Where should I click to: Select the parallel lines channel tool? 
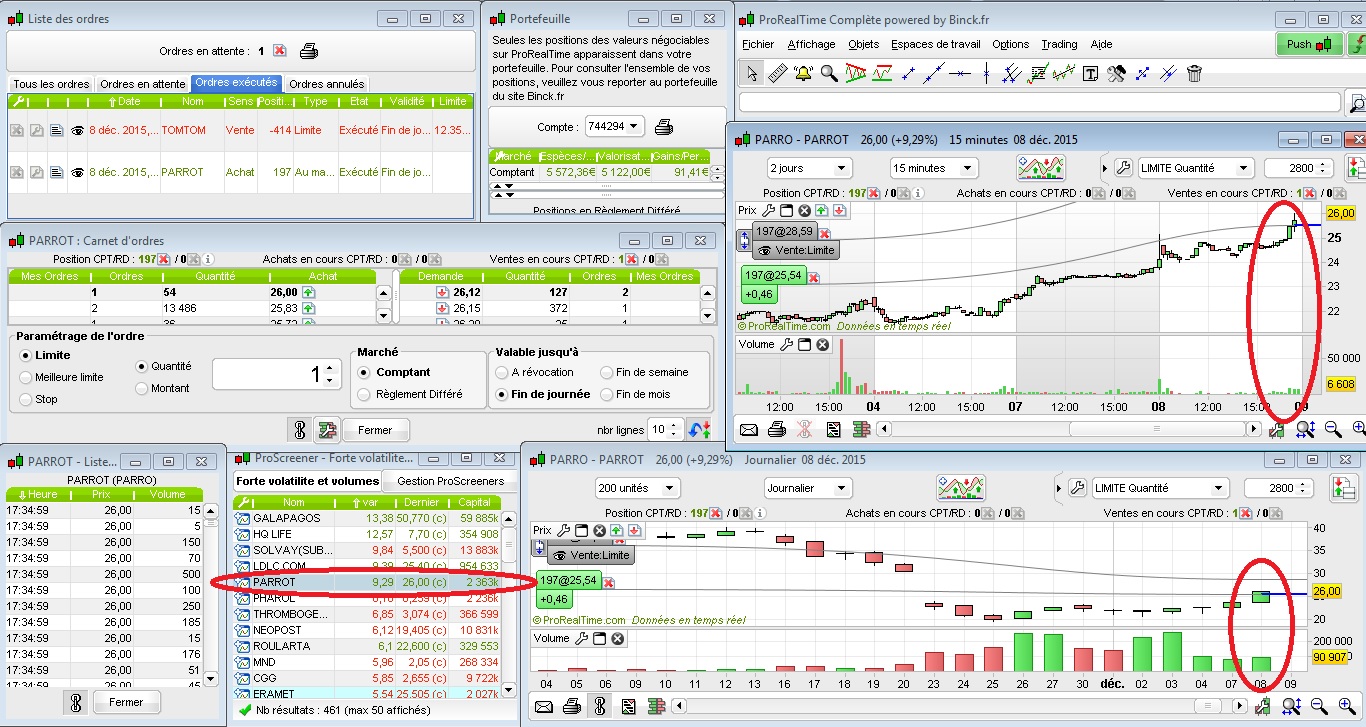(x=1012, y=73)
